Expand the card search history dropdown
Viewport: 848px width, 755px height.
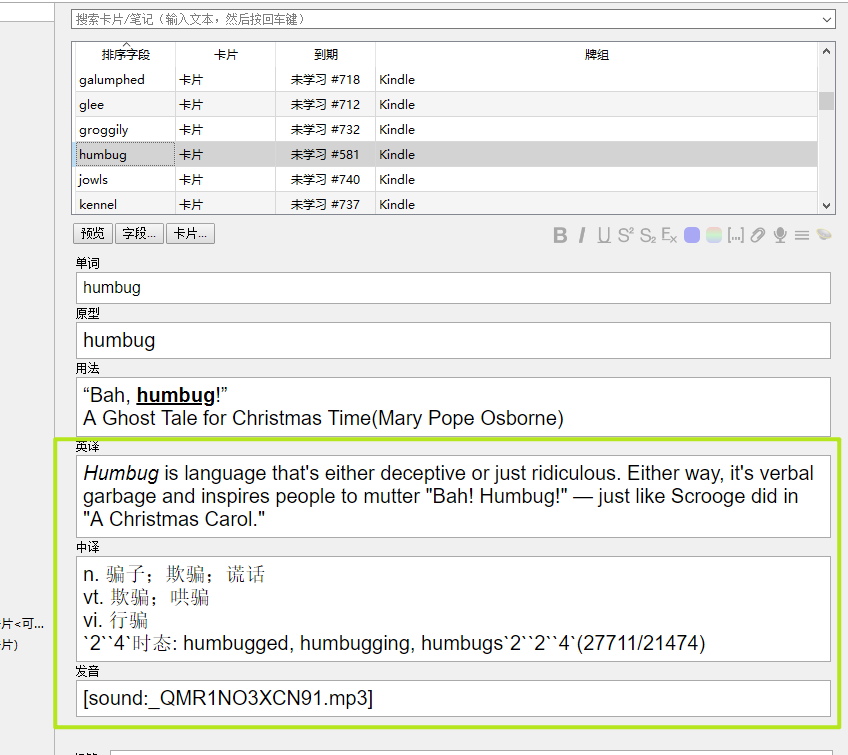coord(826,20)
